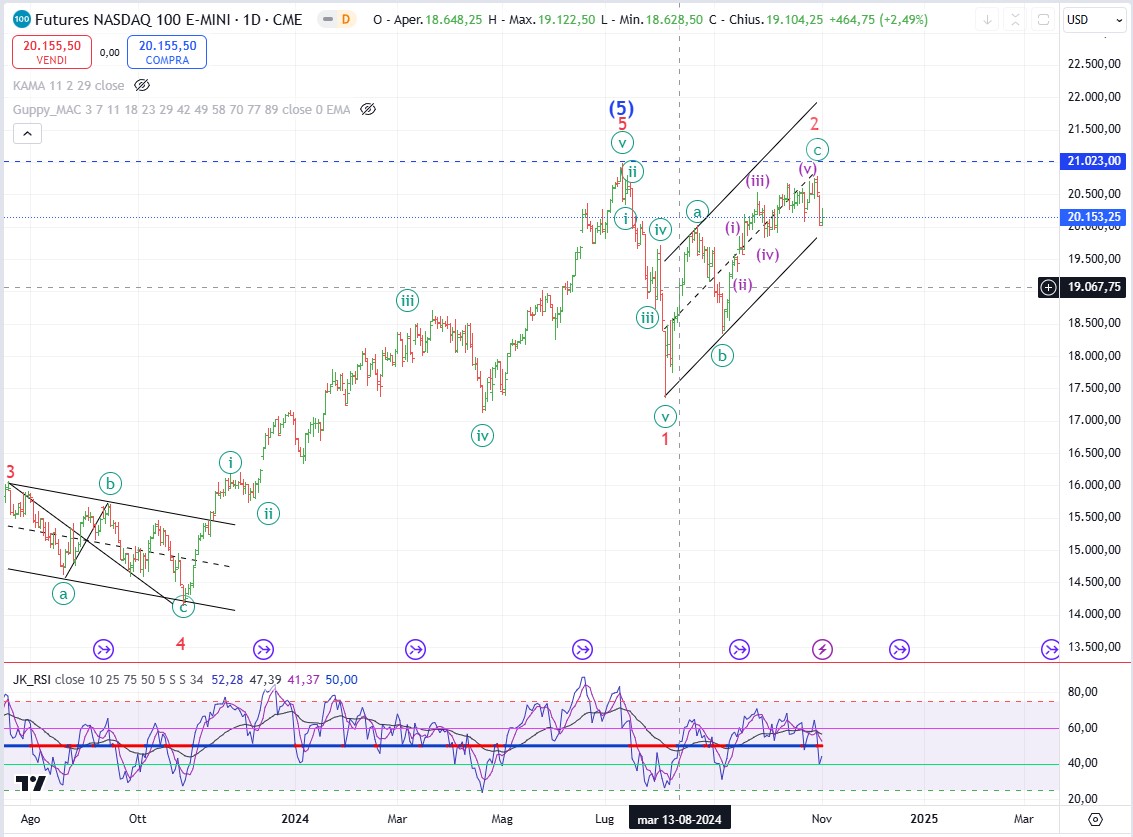The width and height of the screenshot is (1133, 837).
Task: Click the mar 13-08-2024 date label
Action: (x=679, y=819)
